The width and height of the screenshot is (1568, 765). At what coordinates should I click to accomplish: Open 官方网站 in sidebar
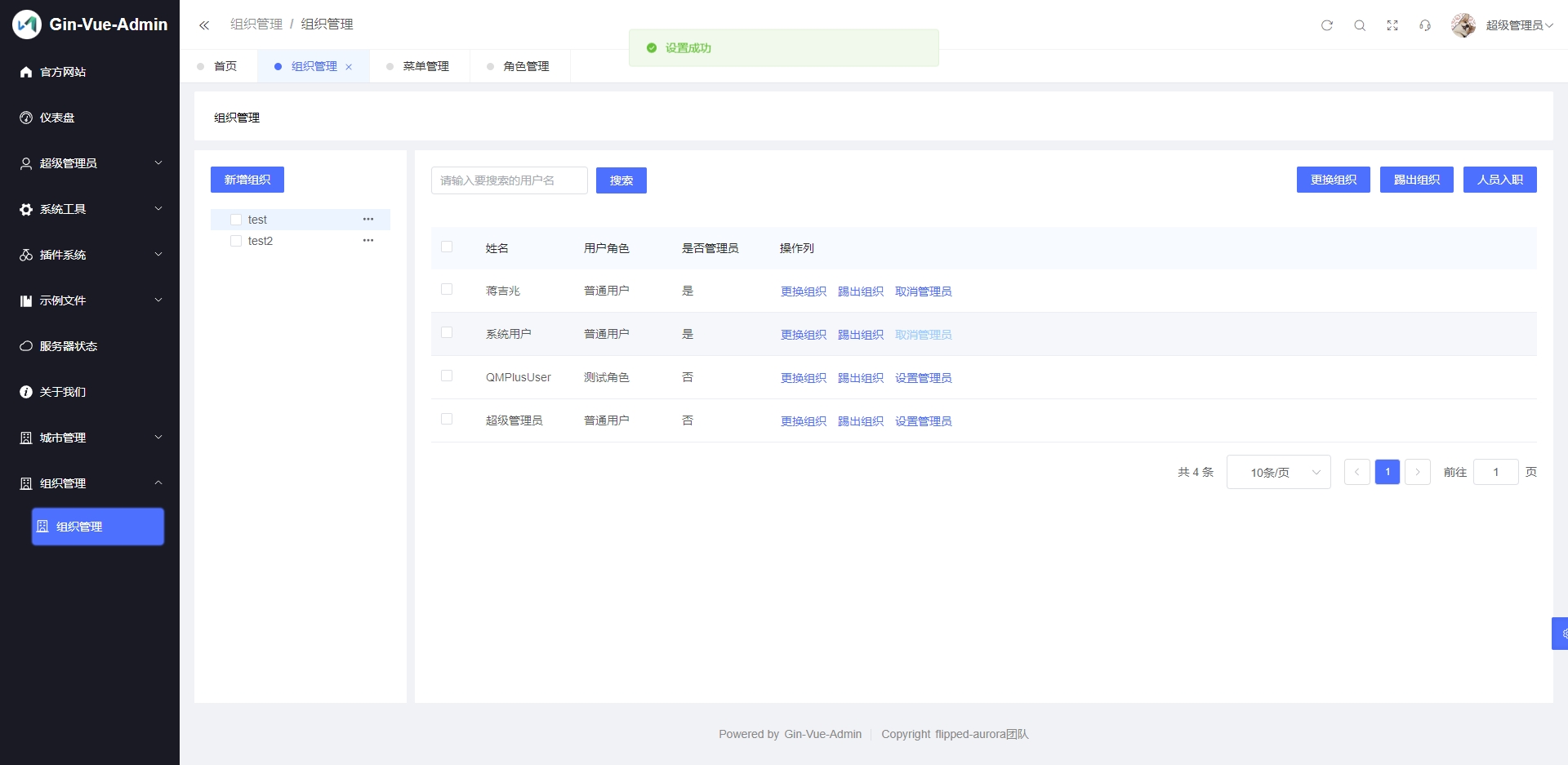click(x=90, y=72)
